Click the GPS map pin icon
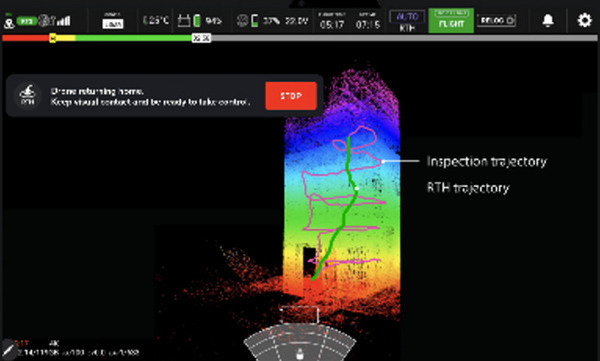600x361 pixels. tap(9, 23)
